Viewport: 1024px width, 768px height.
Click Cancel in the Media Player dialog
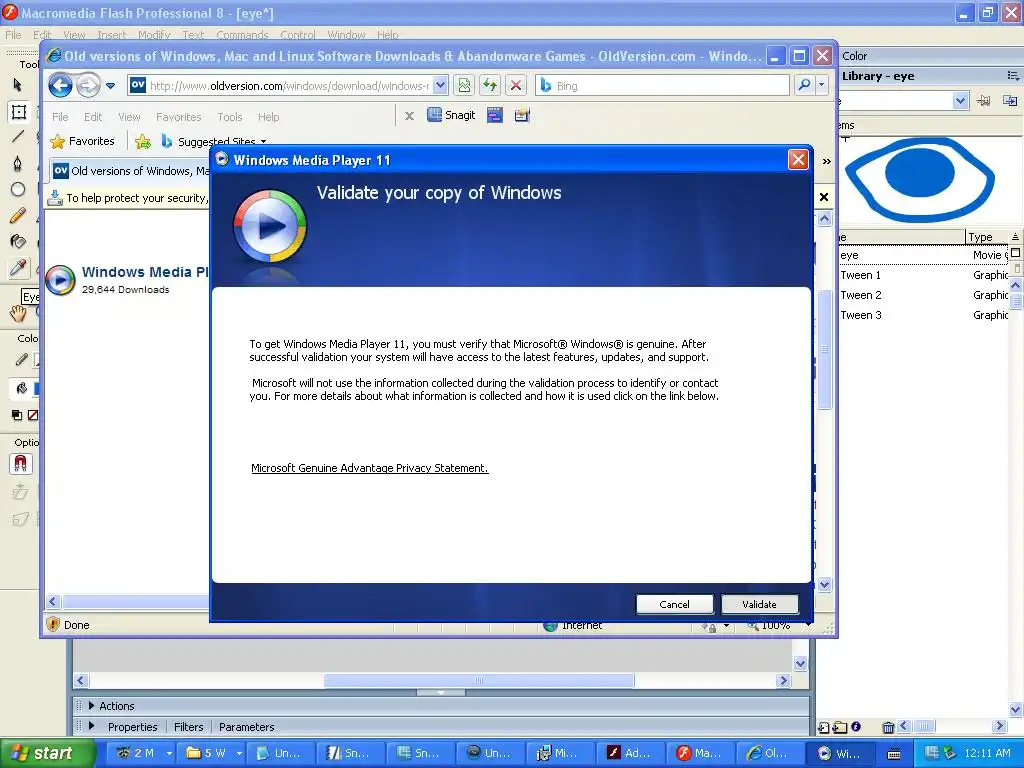[x=674, y=604]
